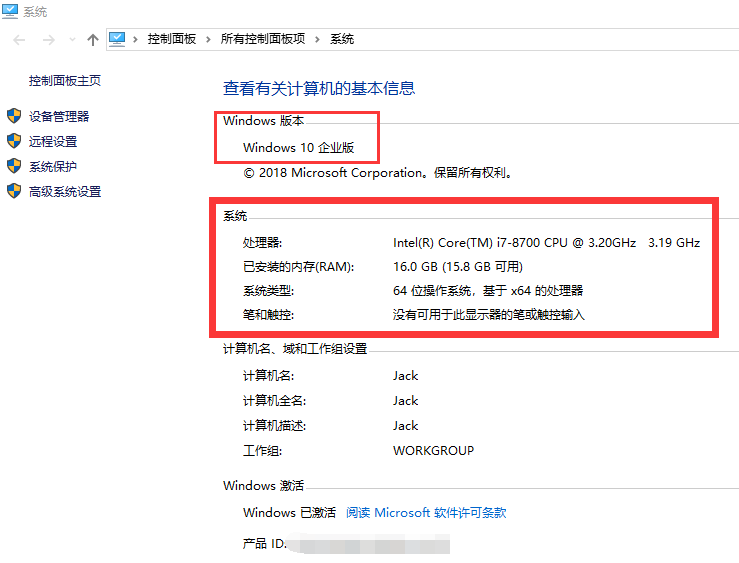Click the Back navigation arrow
The height and width of the screenshot is (563, 739).
(x=19, y=40)
